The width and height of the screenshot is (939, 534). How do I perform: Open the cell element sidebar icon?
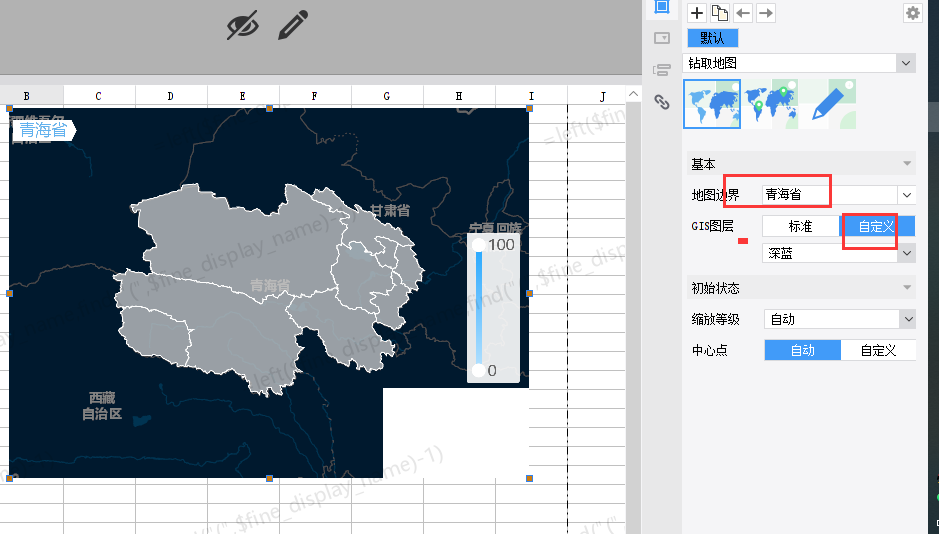pyautogui.click(x=662, y=7)
